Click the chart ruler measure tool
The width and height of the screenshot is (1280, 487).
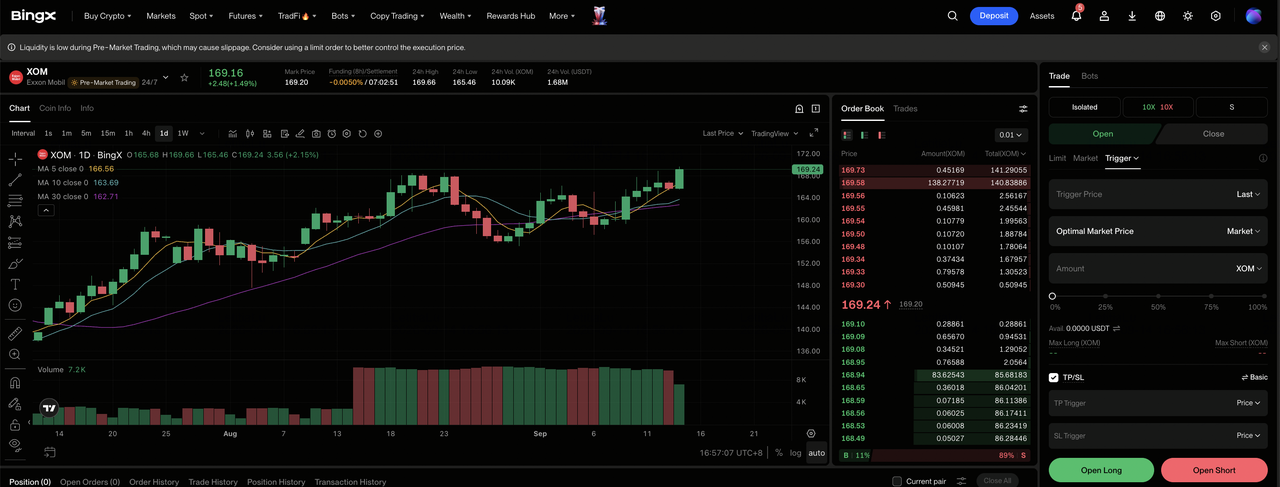[15, 333]
